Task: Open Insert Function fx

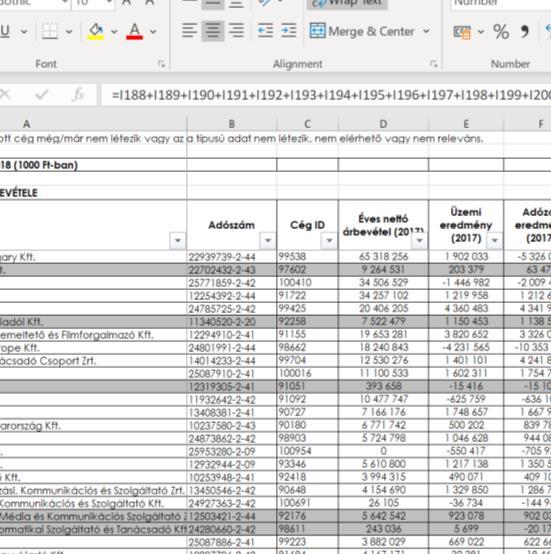Action: [x=78, y=95]
